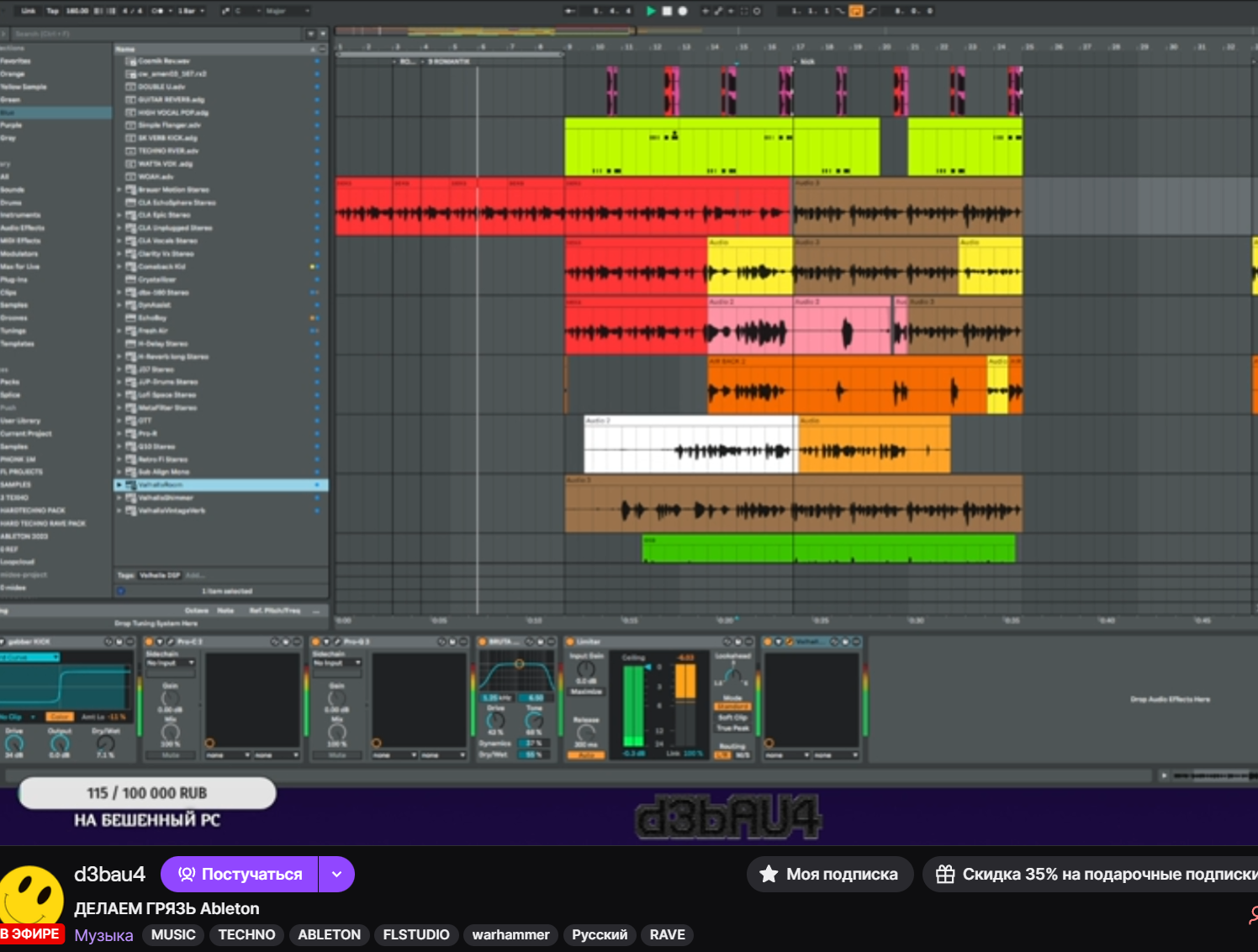The image size is (1258, 952).
Task: Click the Retro Fi Stereo plugin icon
Action: [131, 459]
